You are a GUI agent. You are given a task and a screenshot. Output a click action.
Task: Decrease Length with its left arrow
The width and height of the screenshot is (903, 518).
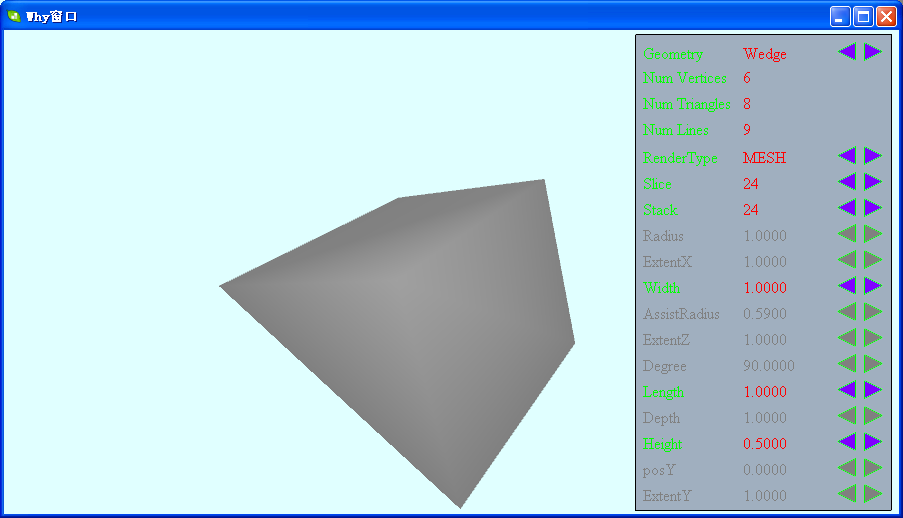tap(847, 390)
